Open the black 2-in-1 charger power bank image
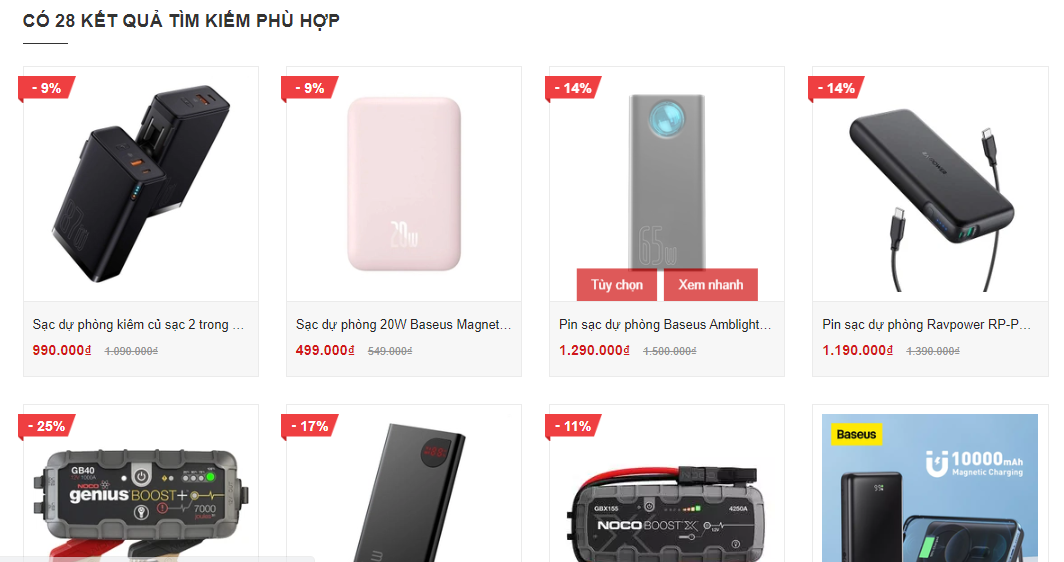This screenshot has width=1064, height=562. (x=141, y=184)
